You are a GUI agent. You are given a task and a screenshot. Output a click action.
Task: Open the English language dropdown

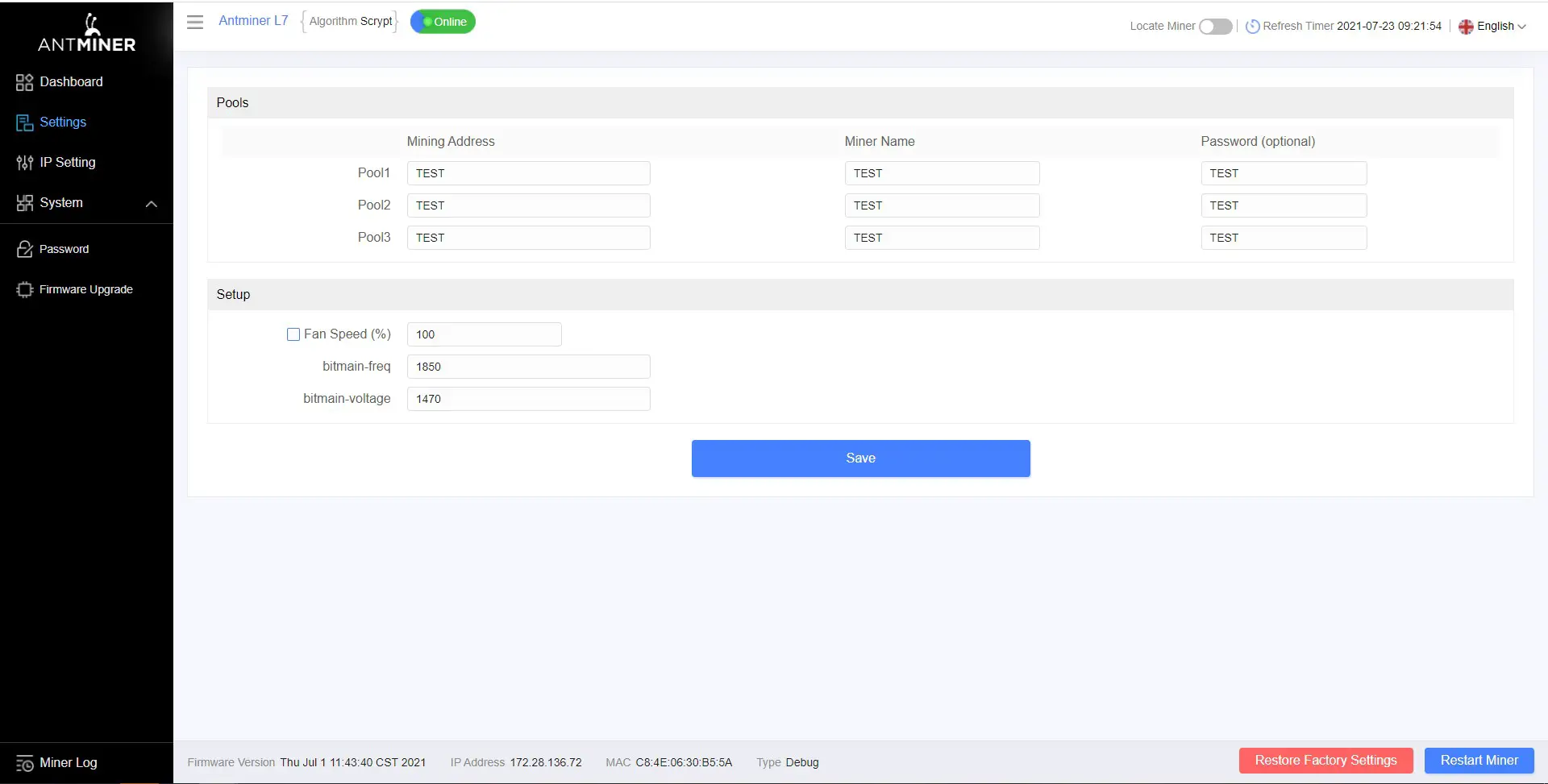tap(1492, 27)
